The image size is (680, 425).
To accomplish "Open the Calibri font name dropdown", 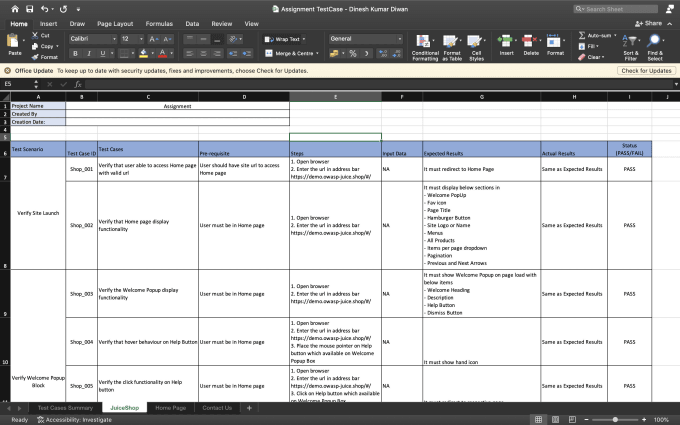I will click(114, 39).
